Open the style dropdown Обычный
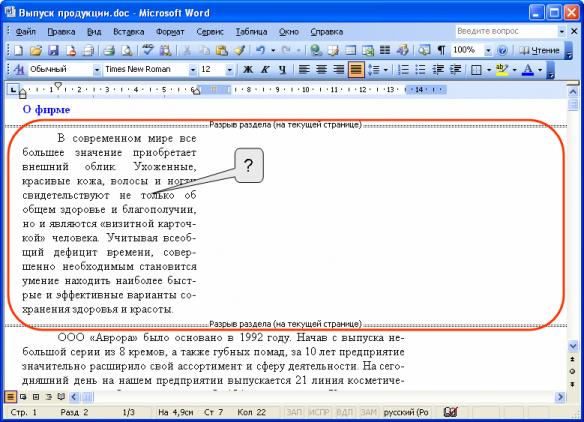The image size is (584, 422). click(96, 69)
